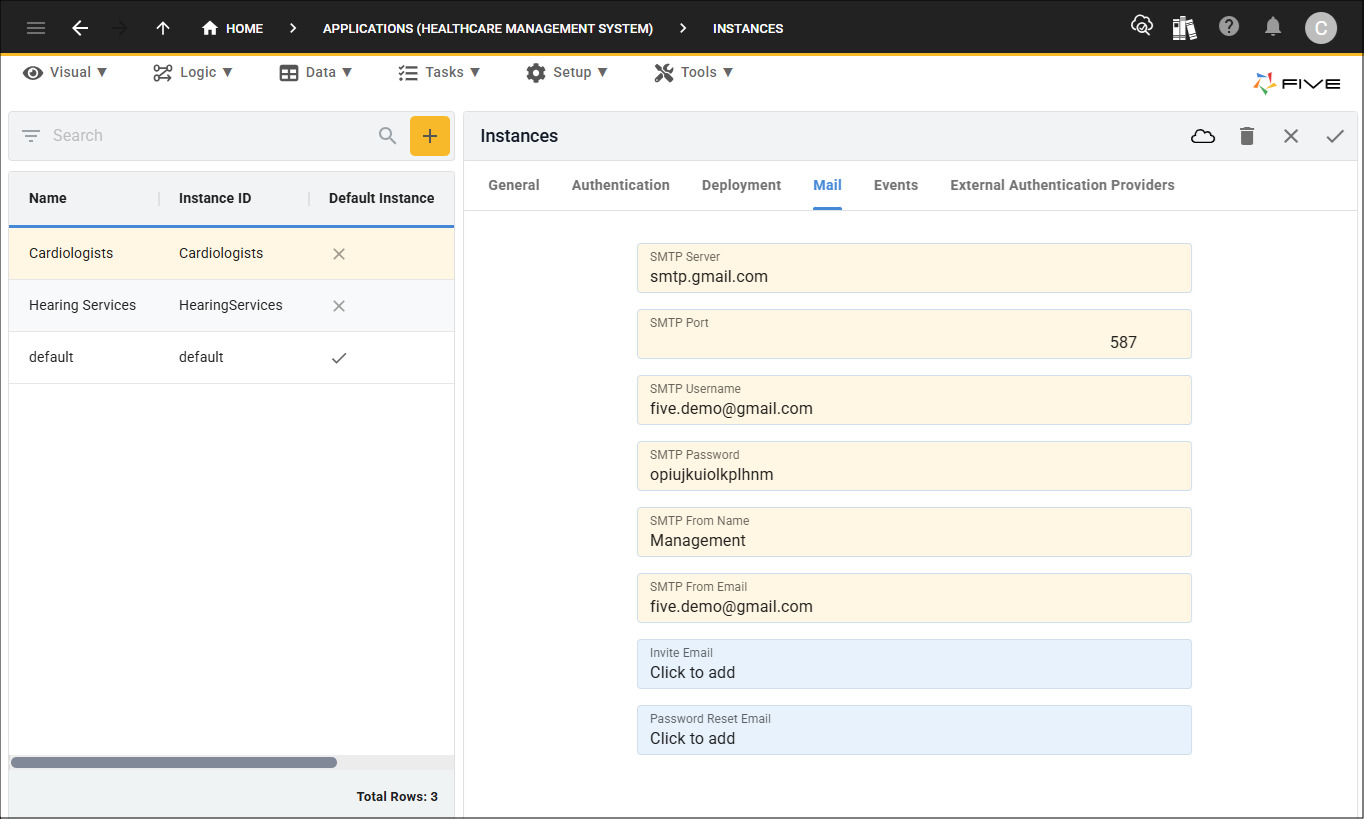Save the instance using the checkmark icon
The height and width of the screenshot is (819, 1364).
[x=1334, y=136]
